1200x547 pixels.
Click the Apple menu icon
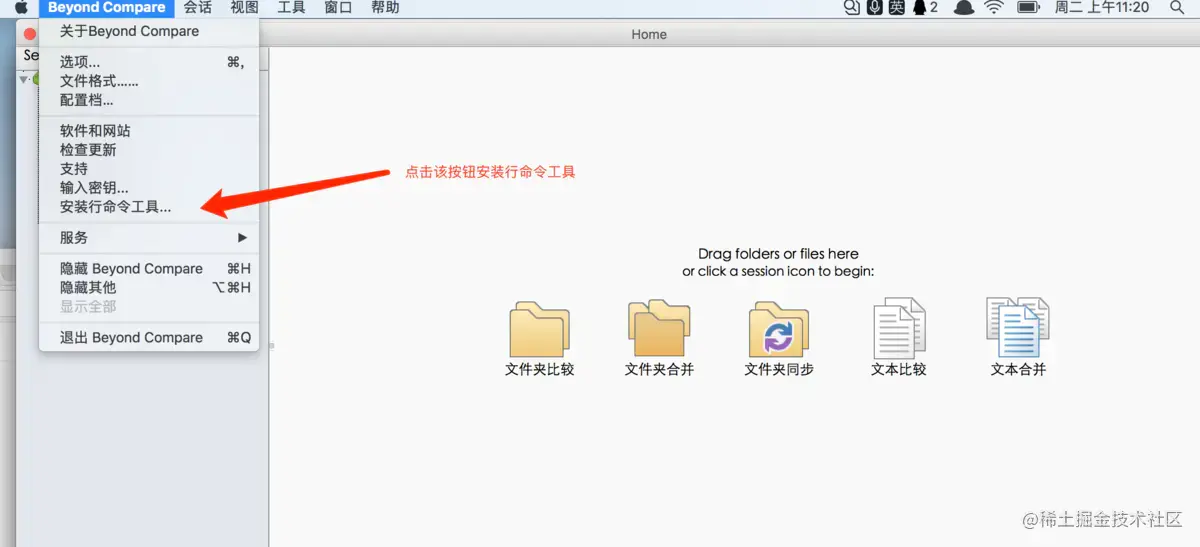point(21,8)
